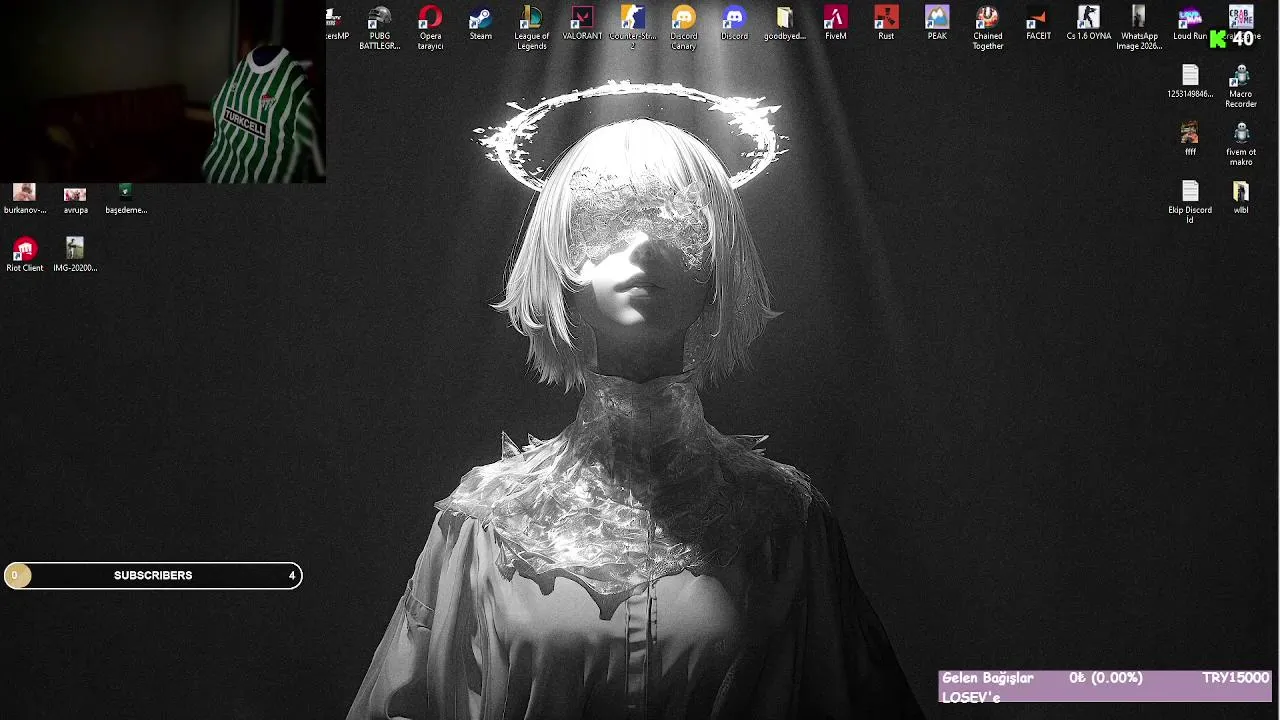Select the FACEIT desktop icon

click(x=1038, y=23)
